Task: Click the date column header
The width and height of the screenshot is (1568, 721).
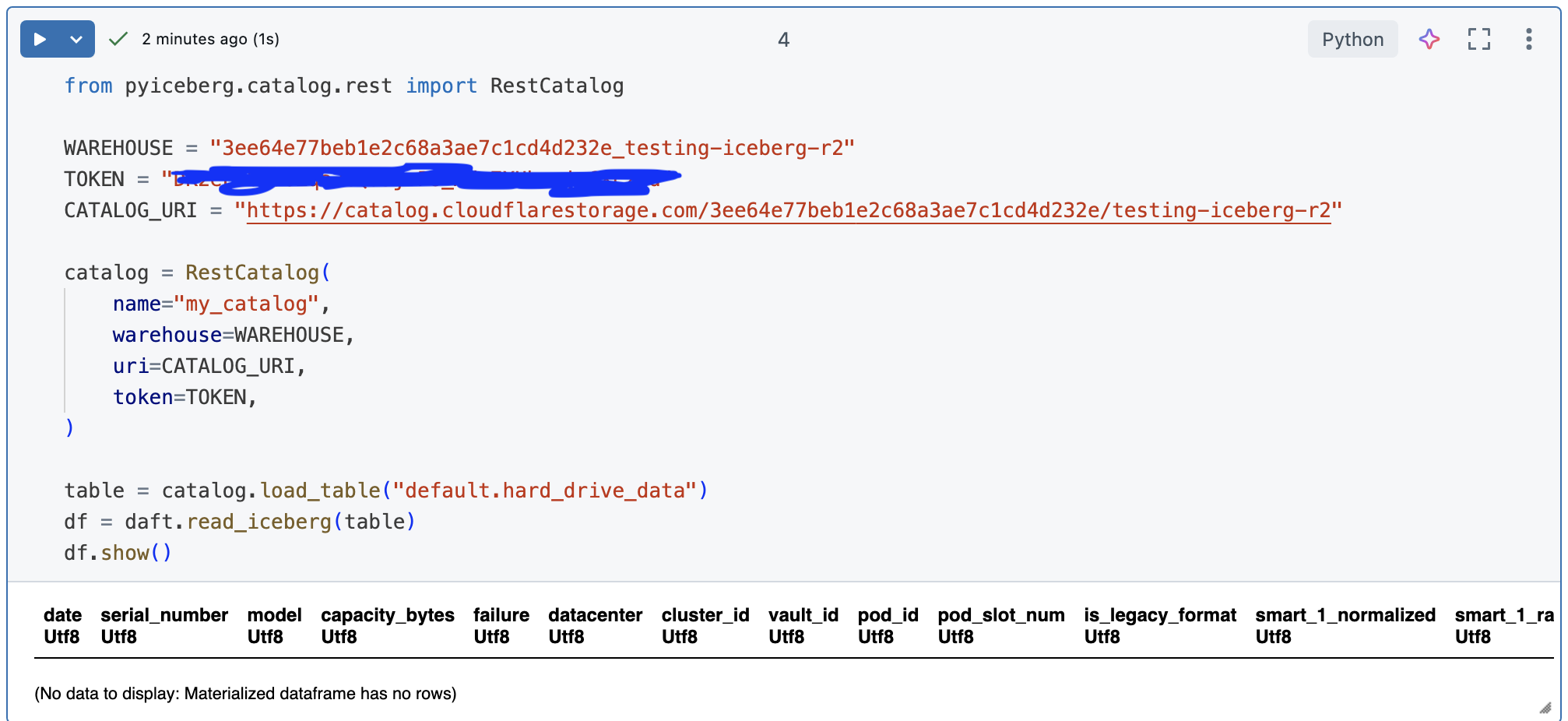Action: [x=62, y=615]
